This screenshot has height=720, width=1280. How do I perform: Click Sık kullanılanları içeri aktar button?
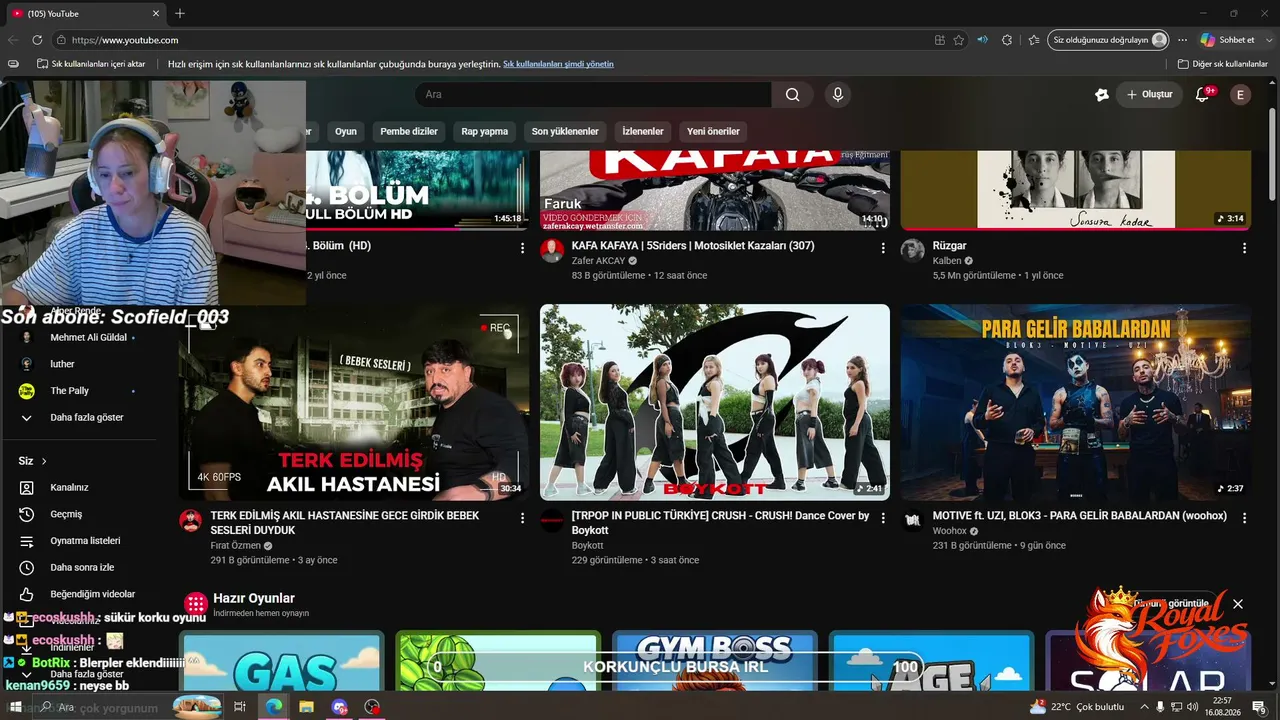(91, 64)
